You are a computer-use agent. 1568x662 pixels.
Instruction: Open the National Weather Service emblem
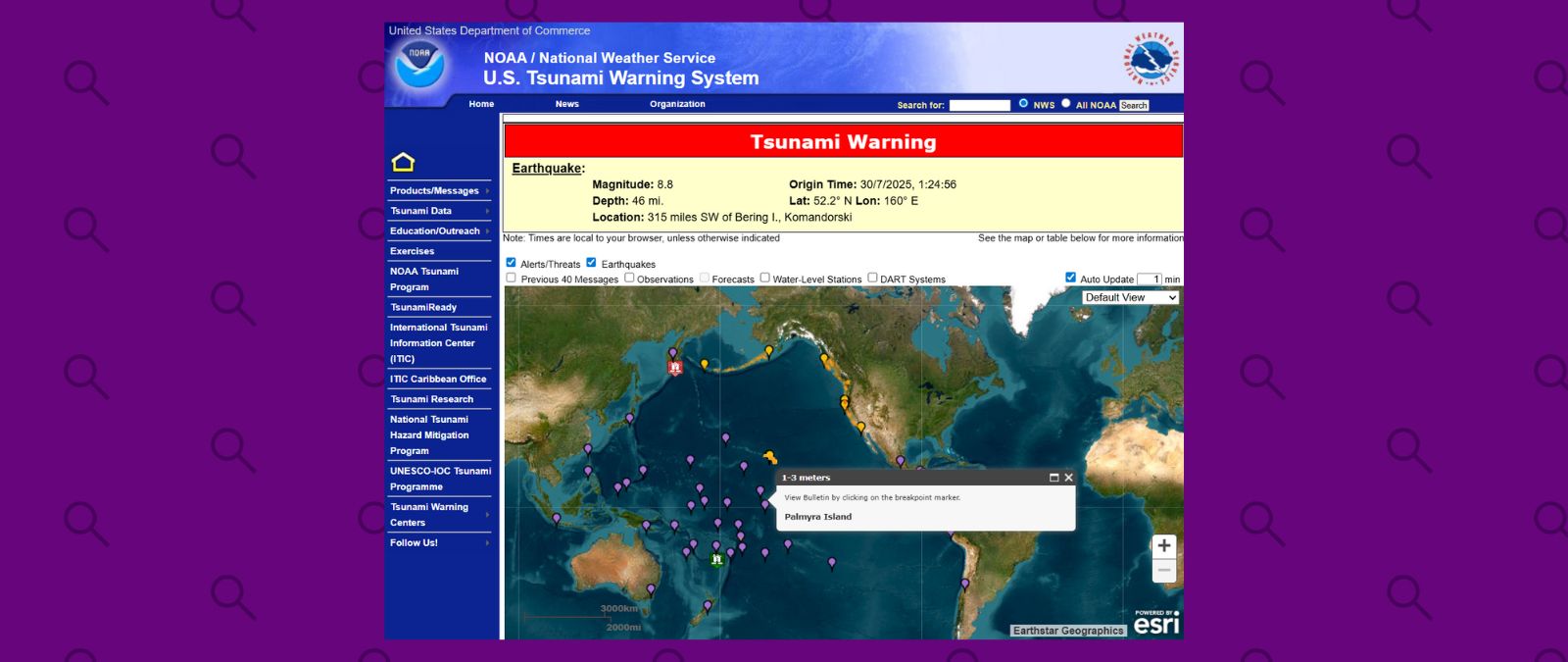coord(1151,59)
